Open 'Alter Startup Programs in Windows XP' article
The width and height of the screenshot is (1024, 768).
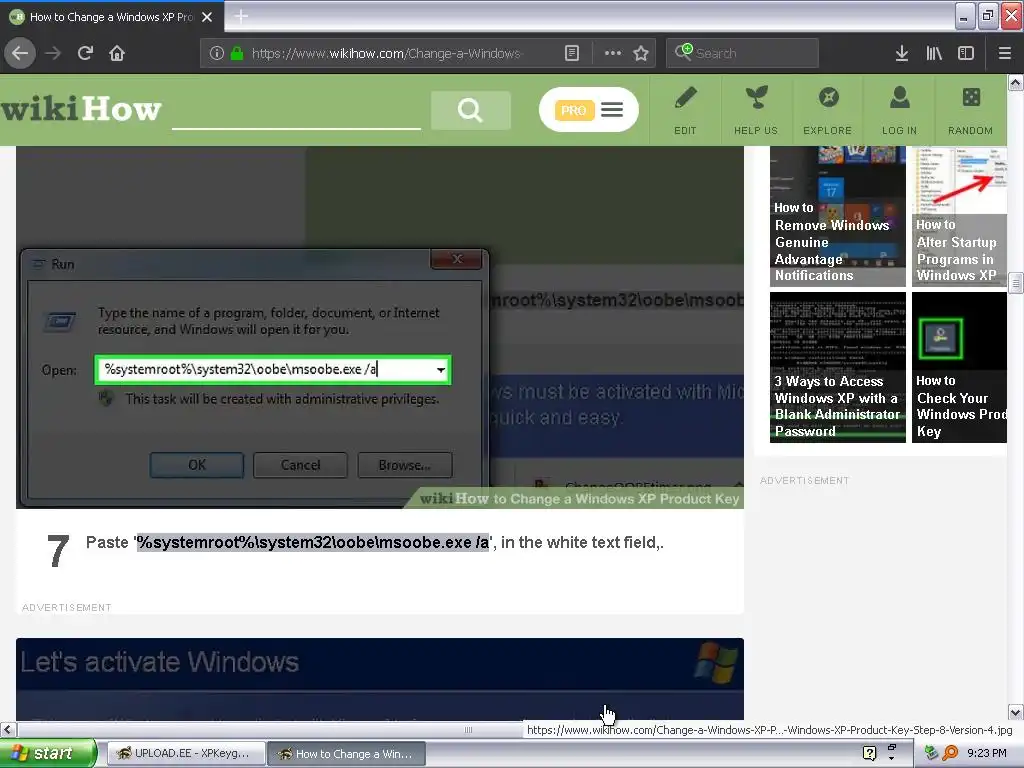959,216
